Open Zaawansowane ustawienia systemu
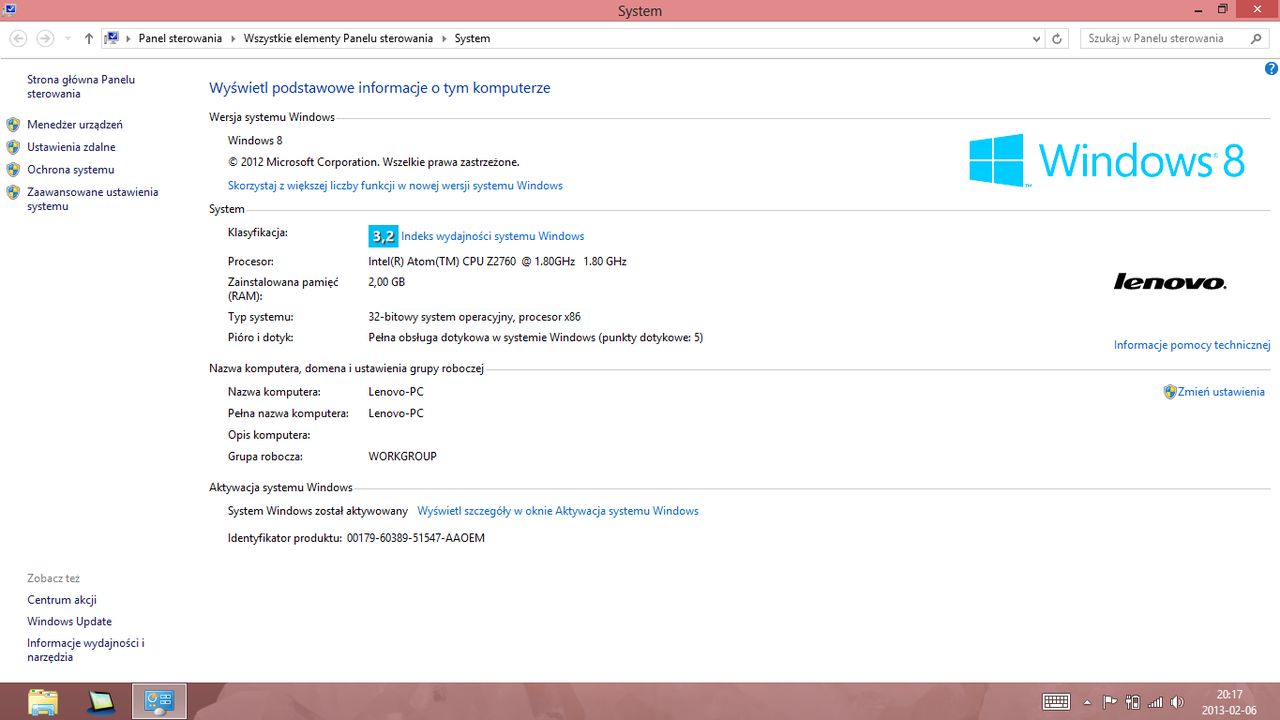This screenshot has width=1280, height=720. (x=93, y=199)
